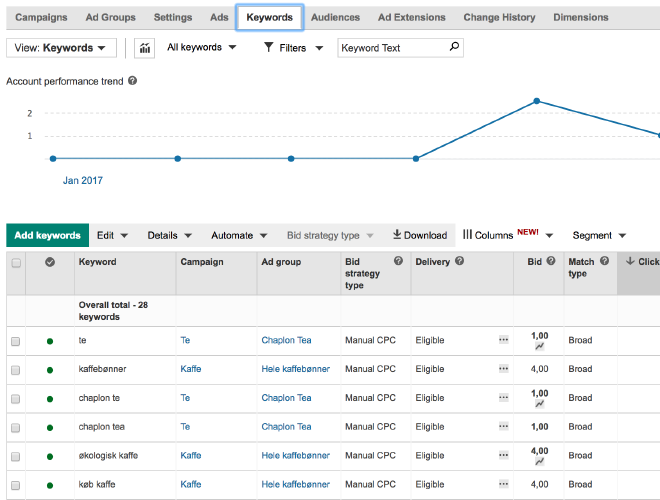The width and height of the screenshot is (660, 500).
Task: Click the chart toggle icon beside View
Action: [144, 48]
